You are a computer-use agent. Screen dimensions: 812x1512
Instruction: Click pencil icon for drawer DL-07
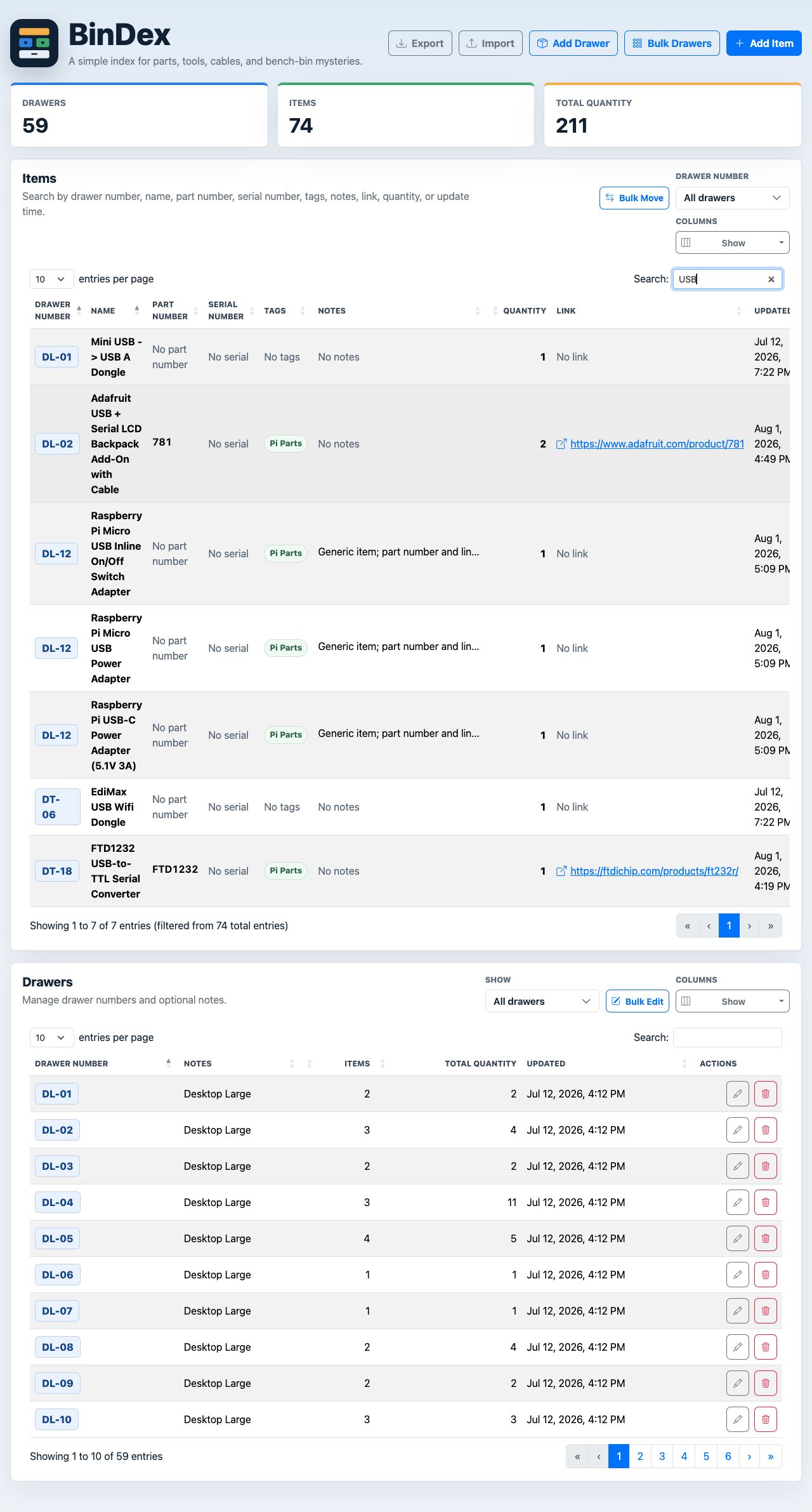pos(738,1311)
